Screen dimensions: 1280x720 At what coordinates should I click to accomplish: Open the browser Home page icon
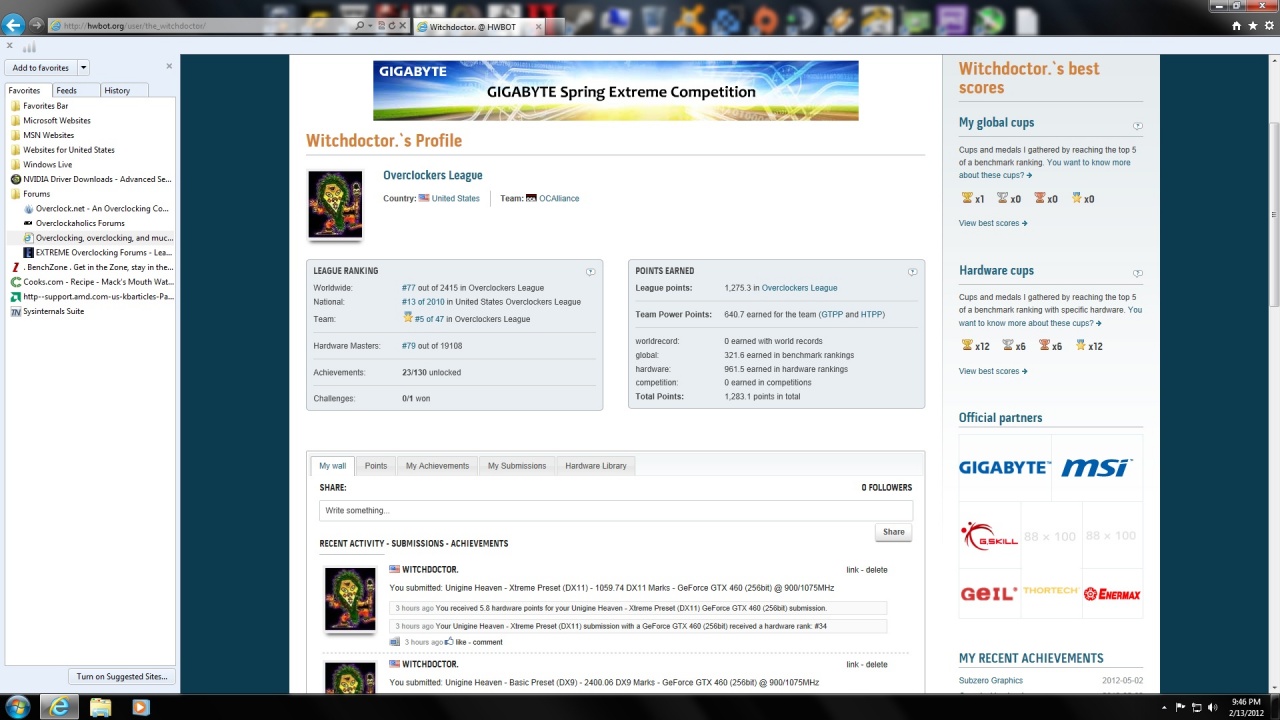[x=1237, y=26]
